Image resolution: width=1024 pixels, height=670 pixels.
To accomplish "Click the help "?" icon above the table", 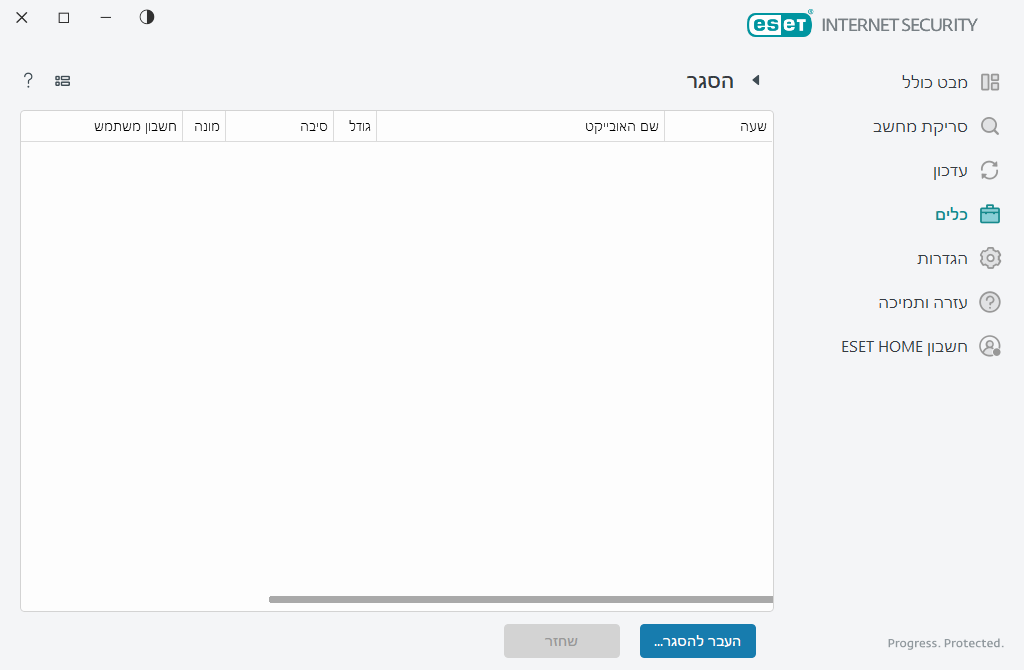I will pos(27,80).
